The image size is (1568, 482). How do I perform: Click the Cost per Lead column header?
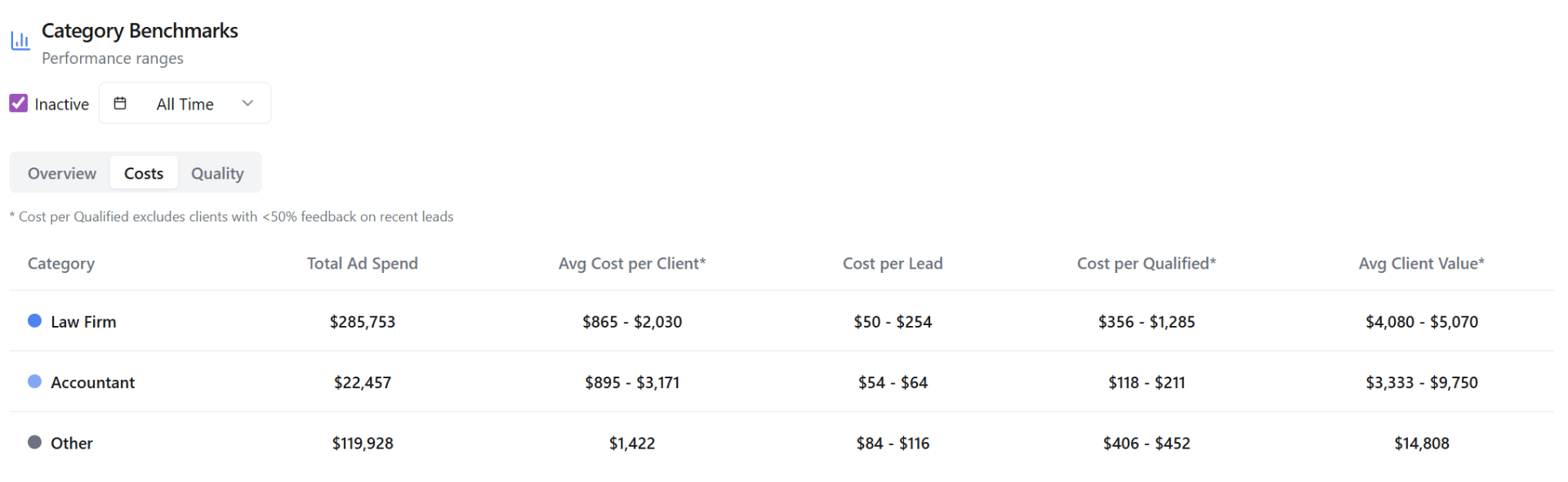893,263
